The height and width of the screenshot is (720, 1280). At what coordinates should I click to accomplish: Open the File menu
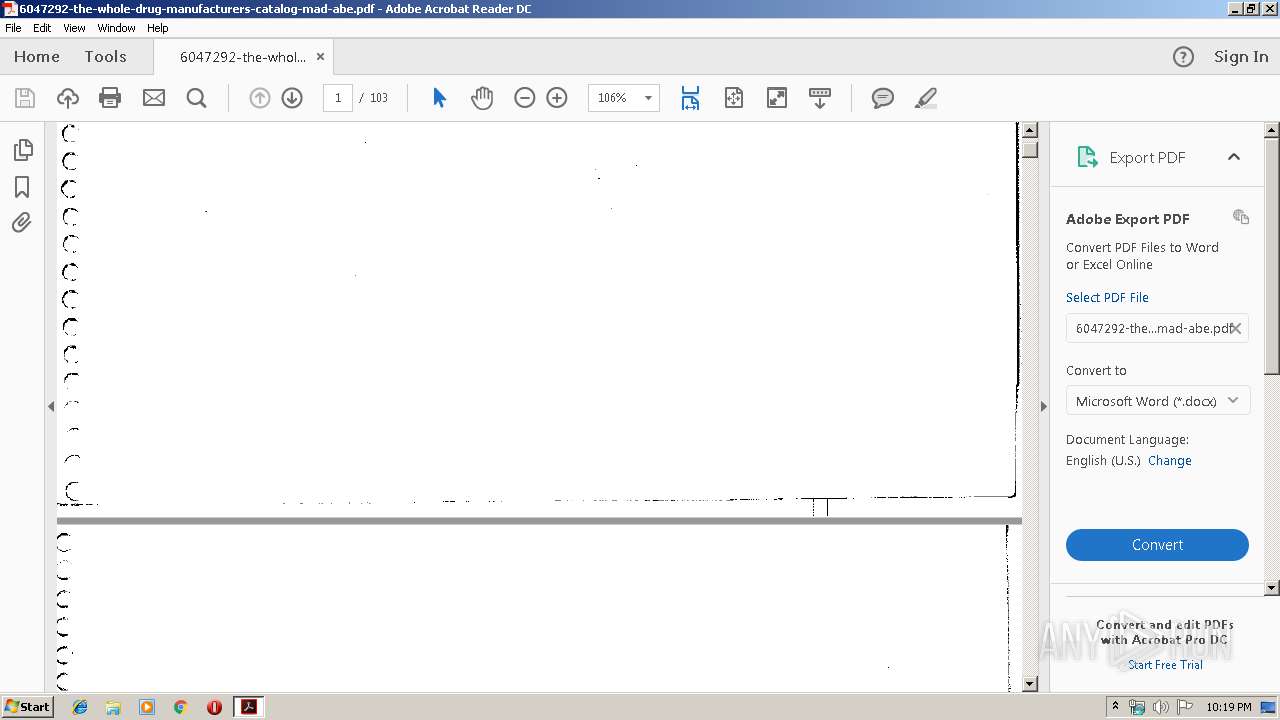[x=13, y=28]
